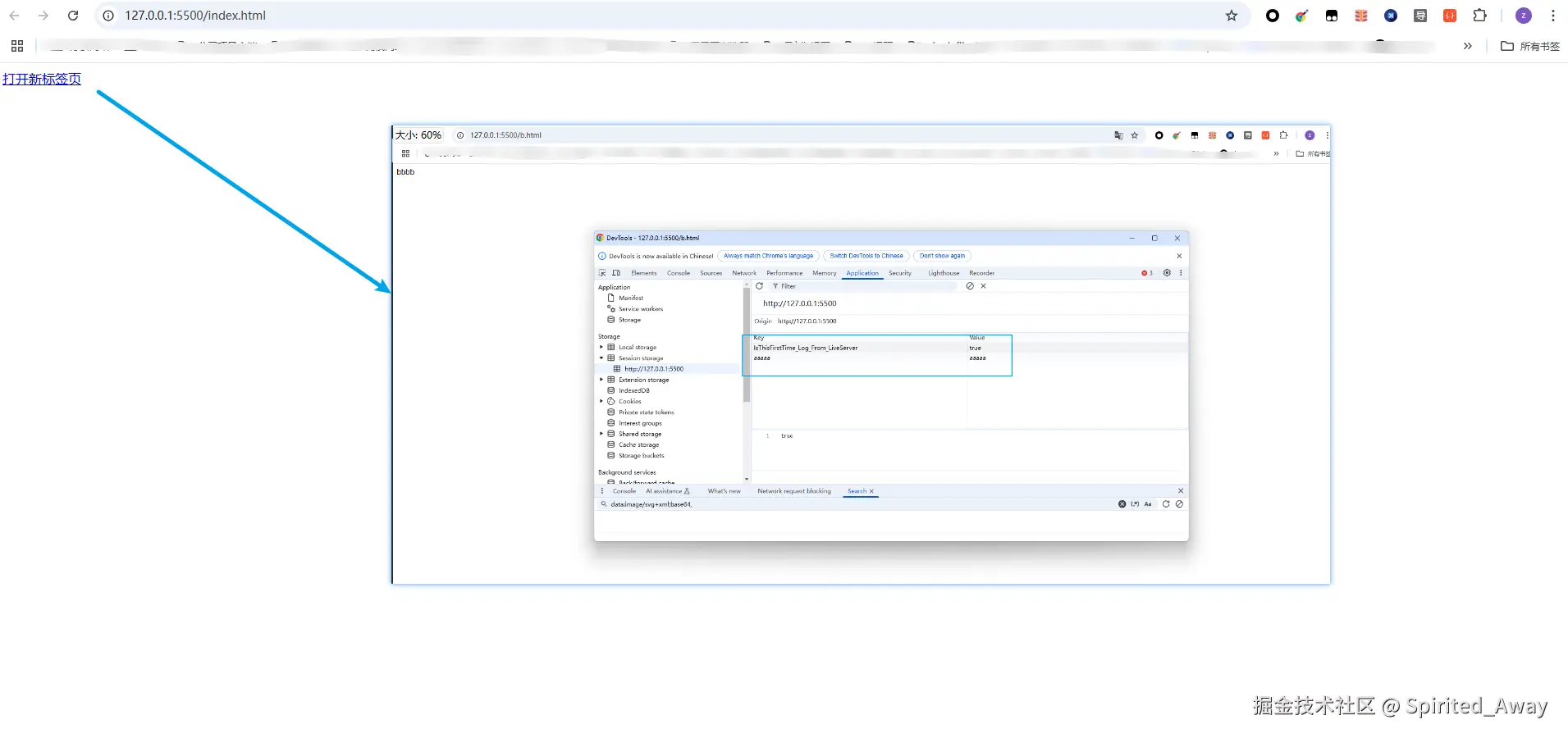Open Network request blocking drawer tab
The image size is (1568, 738).
coord(794,491)
